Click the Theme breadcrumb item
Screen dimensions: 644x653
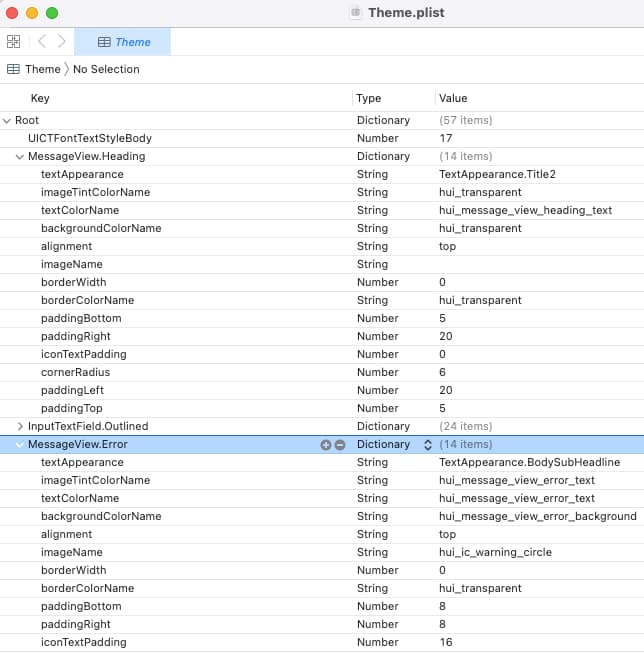(x=42, y=69)
